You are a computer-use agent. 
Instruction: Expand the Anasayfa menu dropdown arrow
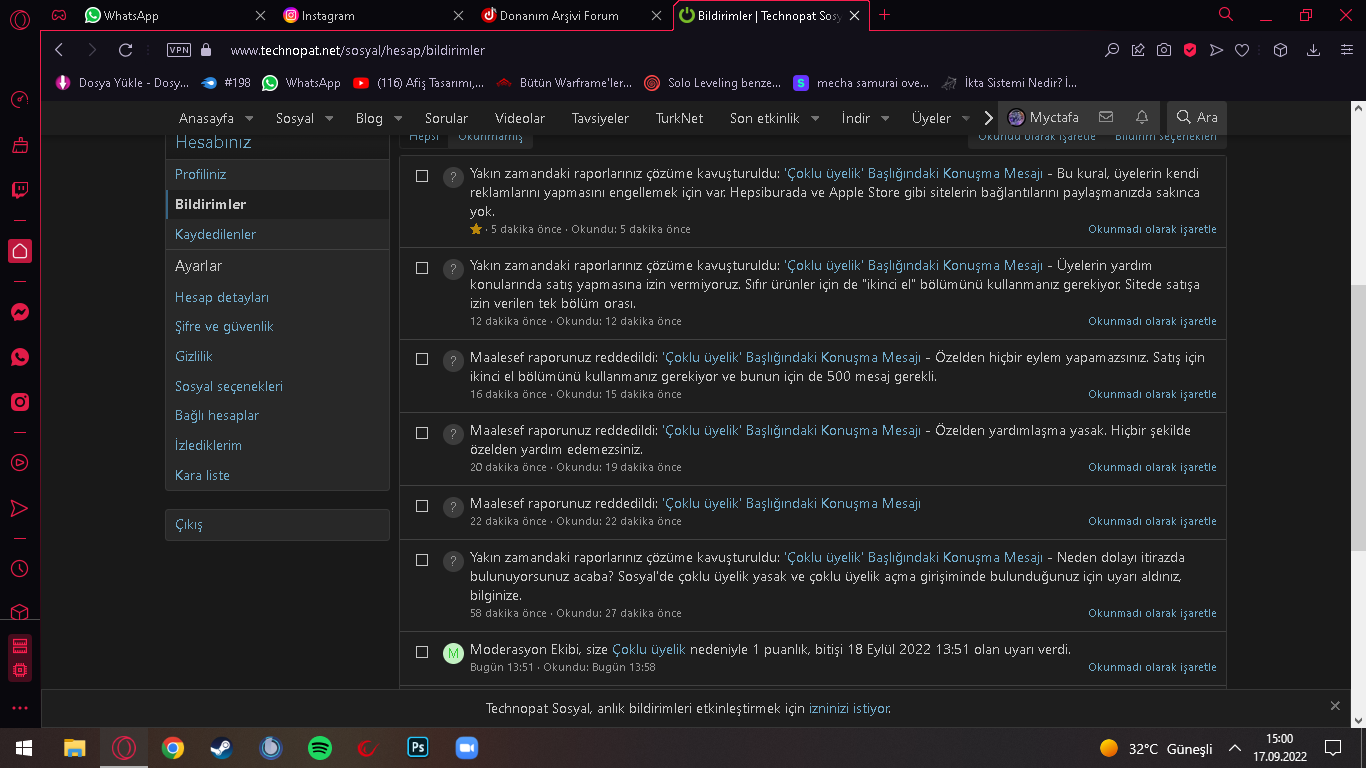[x=247, y=118]
